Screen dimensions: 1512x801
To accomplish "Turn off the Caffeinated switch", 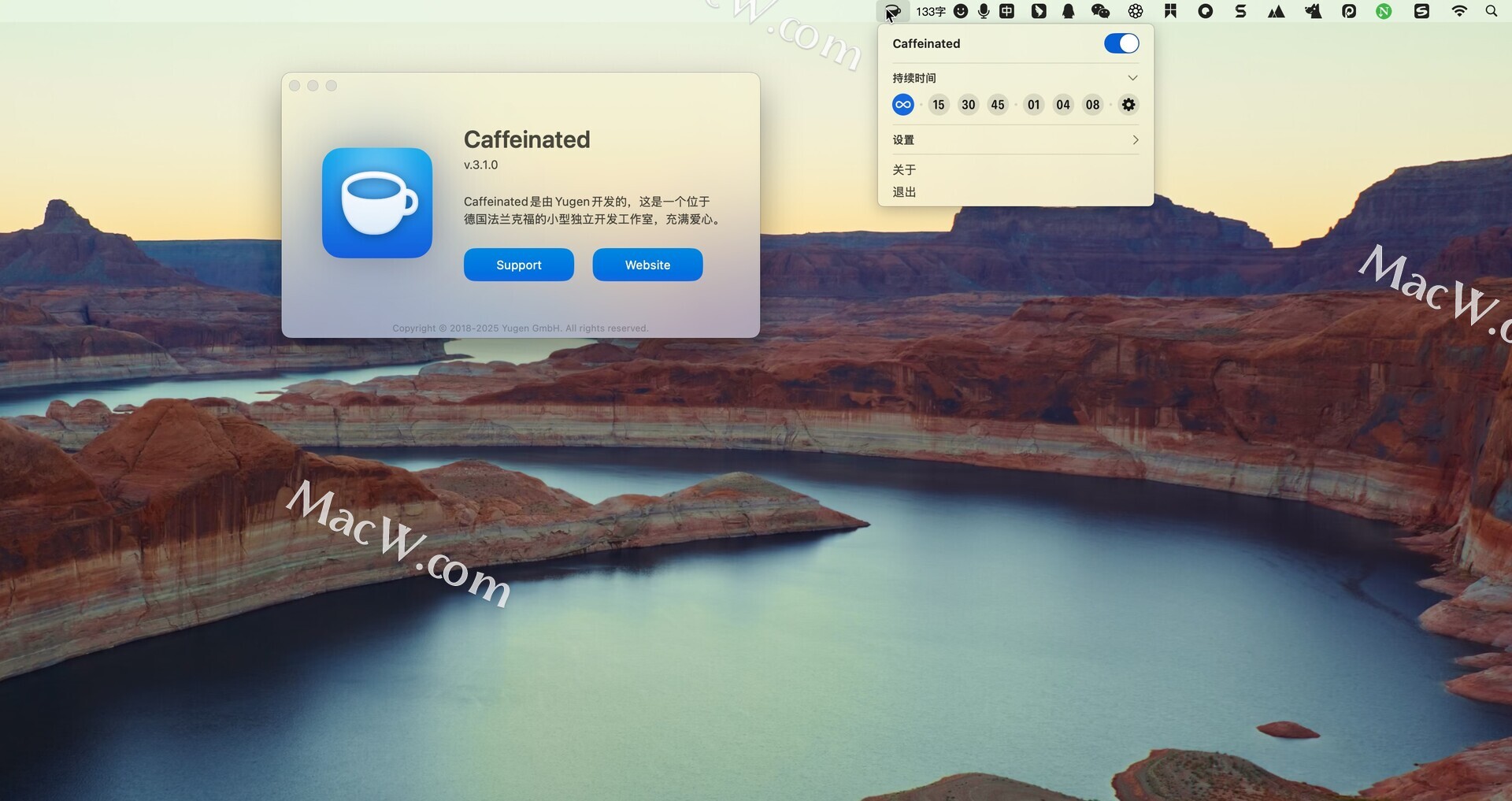I will (x=1121, y=43).
